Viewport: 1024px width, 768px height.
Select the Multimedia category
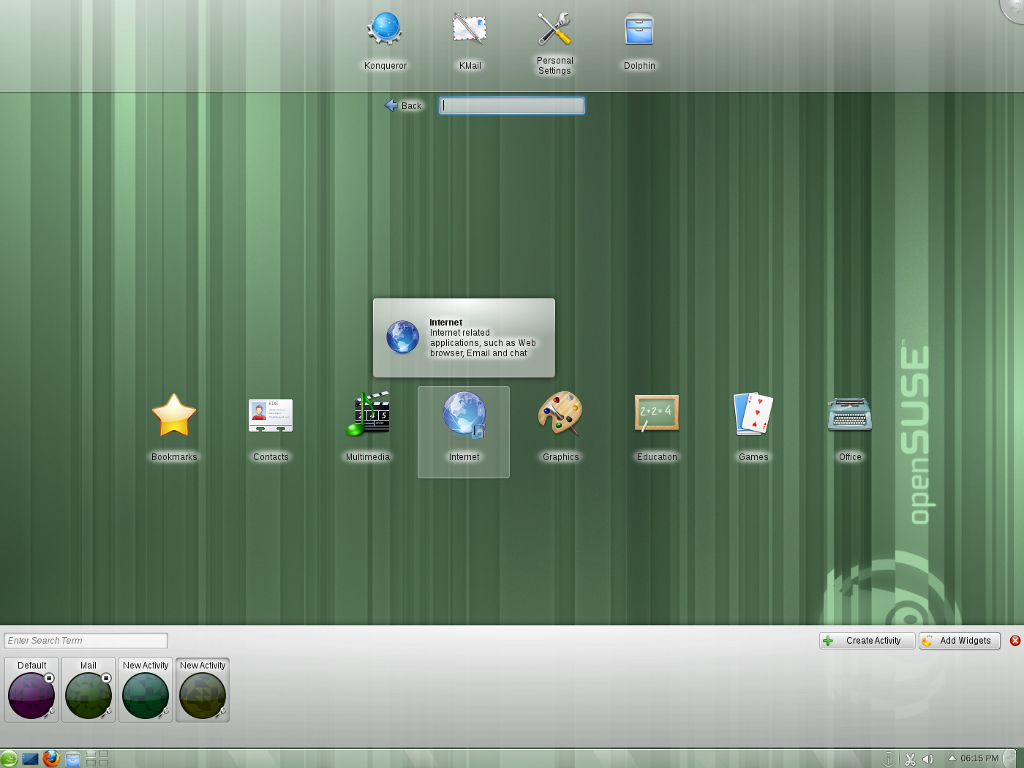(x=367, y=416)
